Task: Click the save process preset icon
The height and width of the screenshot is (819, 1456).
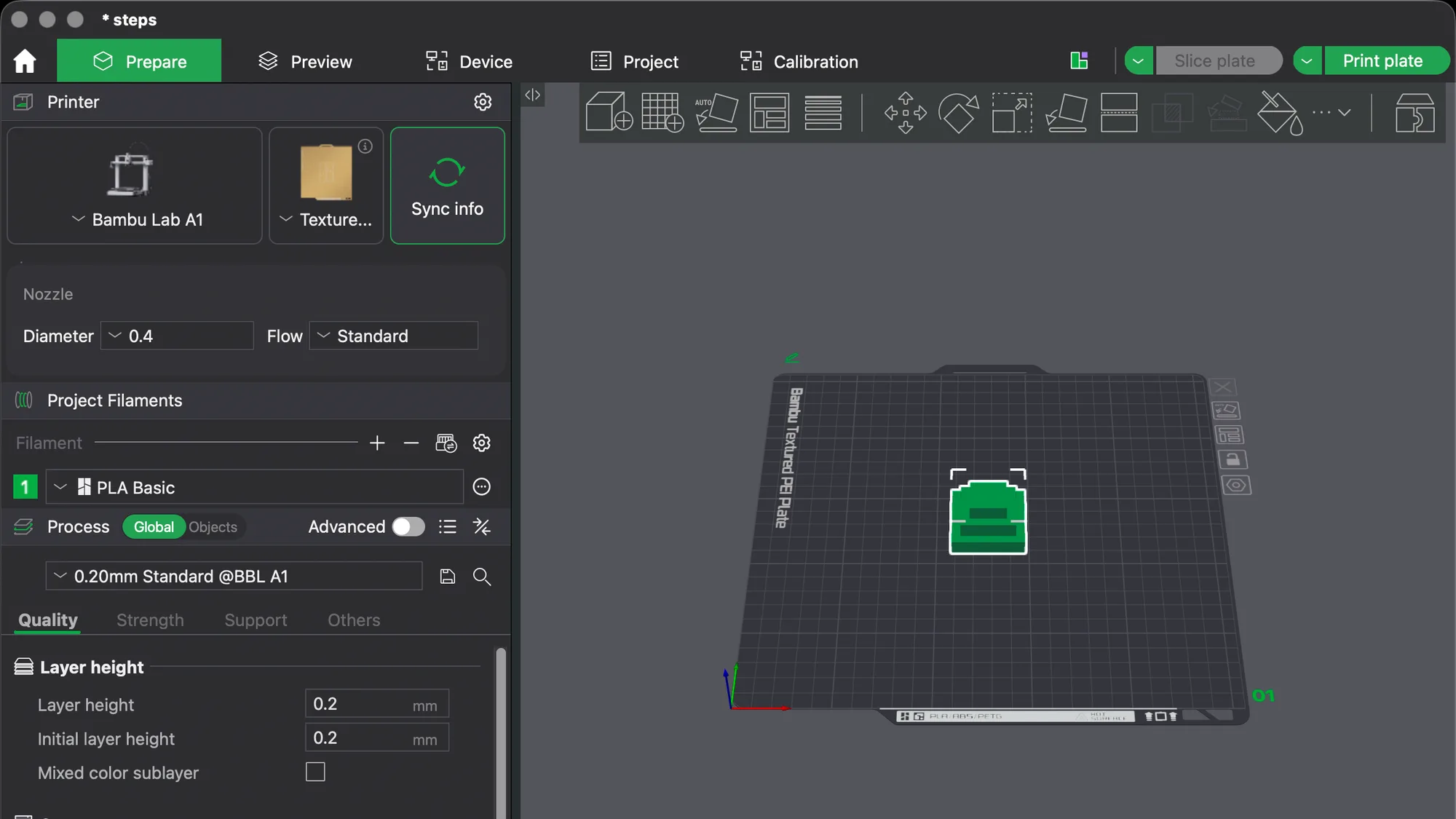Action: 448,577
